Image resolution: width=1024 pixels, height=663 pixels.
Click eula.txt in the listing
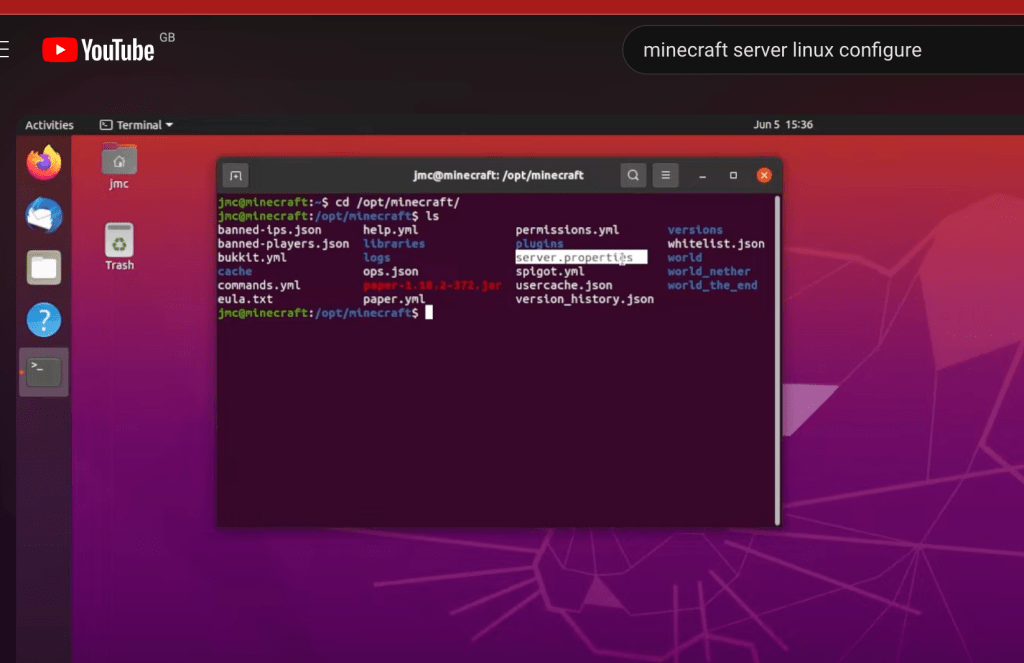pos(245,299)
